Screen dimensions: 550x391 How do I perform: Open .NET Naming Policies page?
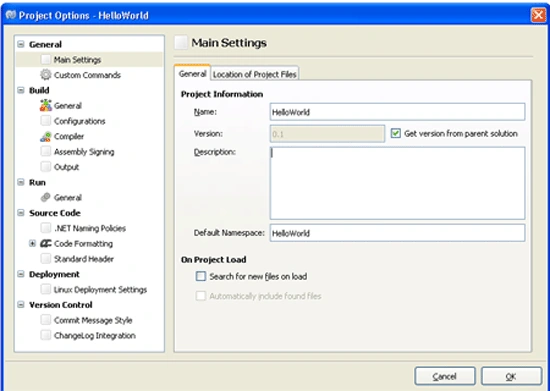90,228
